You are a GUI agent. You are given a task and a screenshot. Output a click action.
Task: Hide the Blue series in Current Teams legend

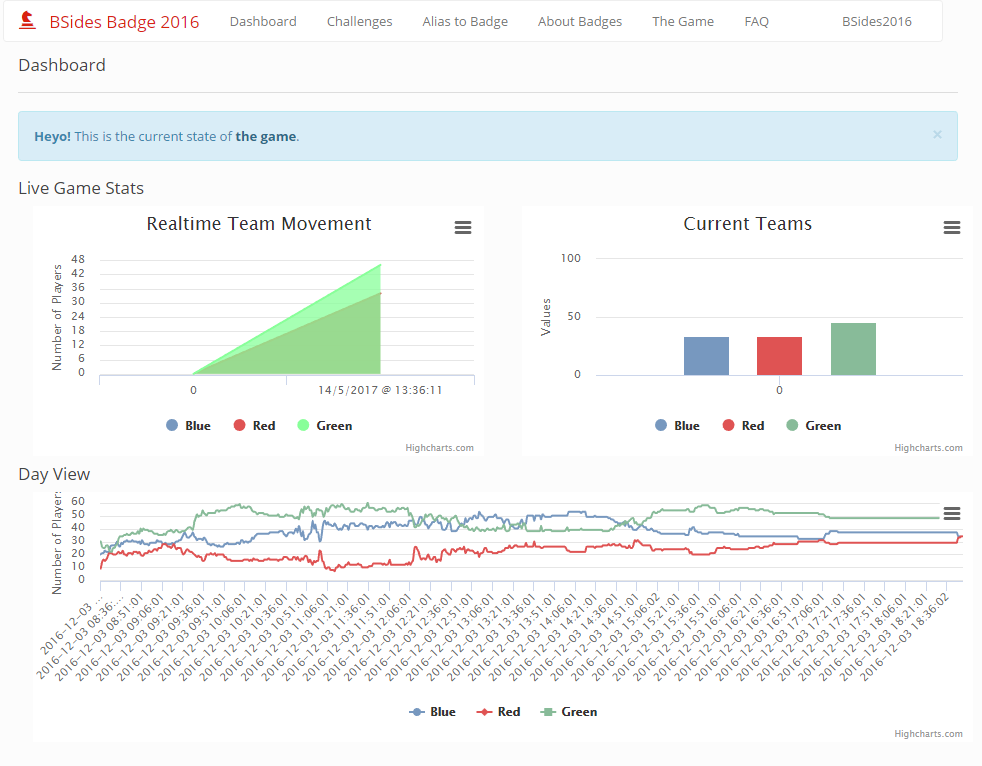(678, 426)
